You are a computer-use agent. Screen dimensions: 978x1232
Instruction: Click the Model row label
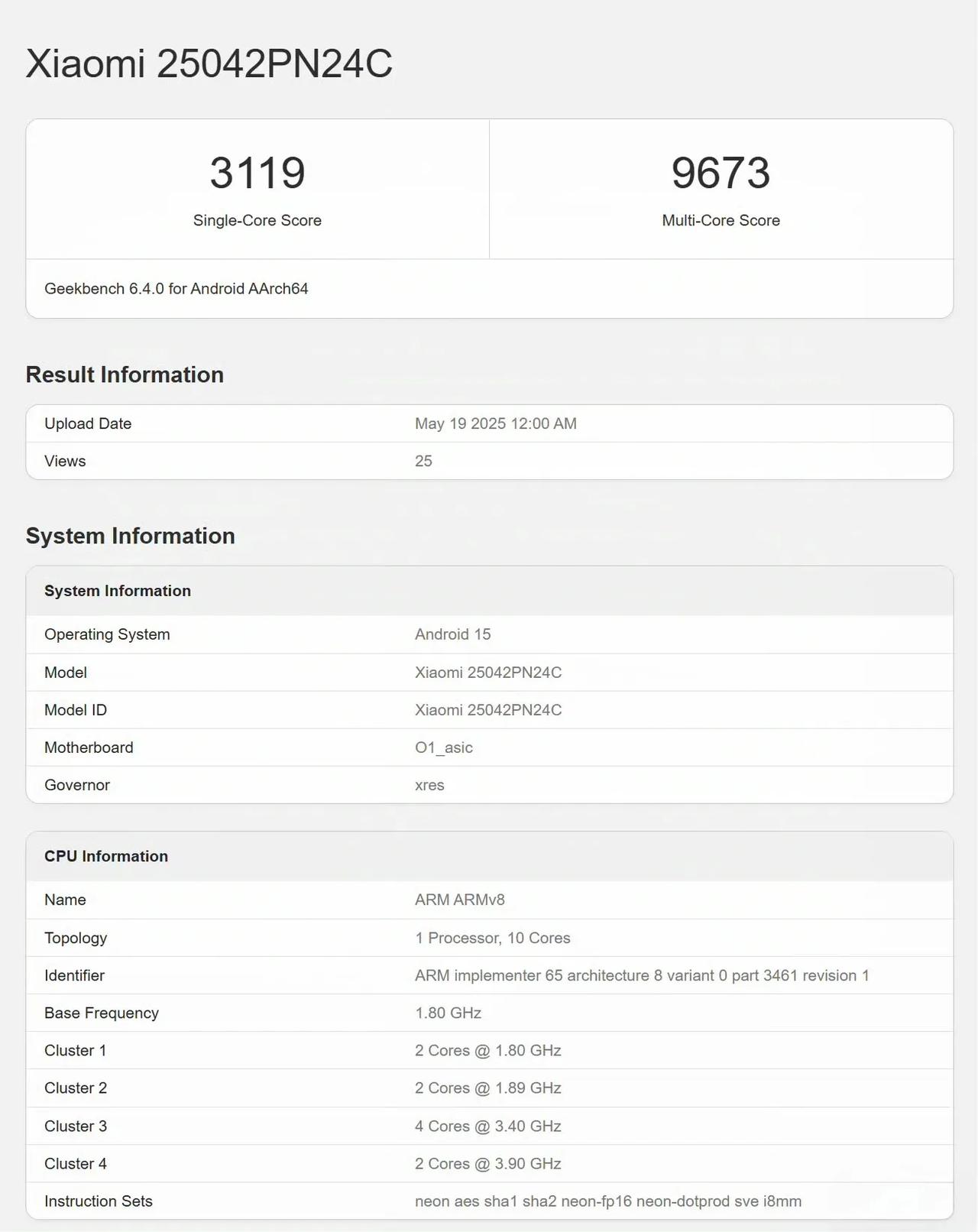pyautogui.click(x=66, y=673)
